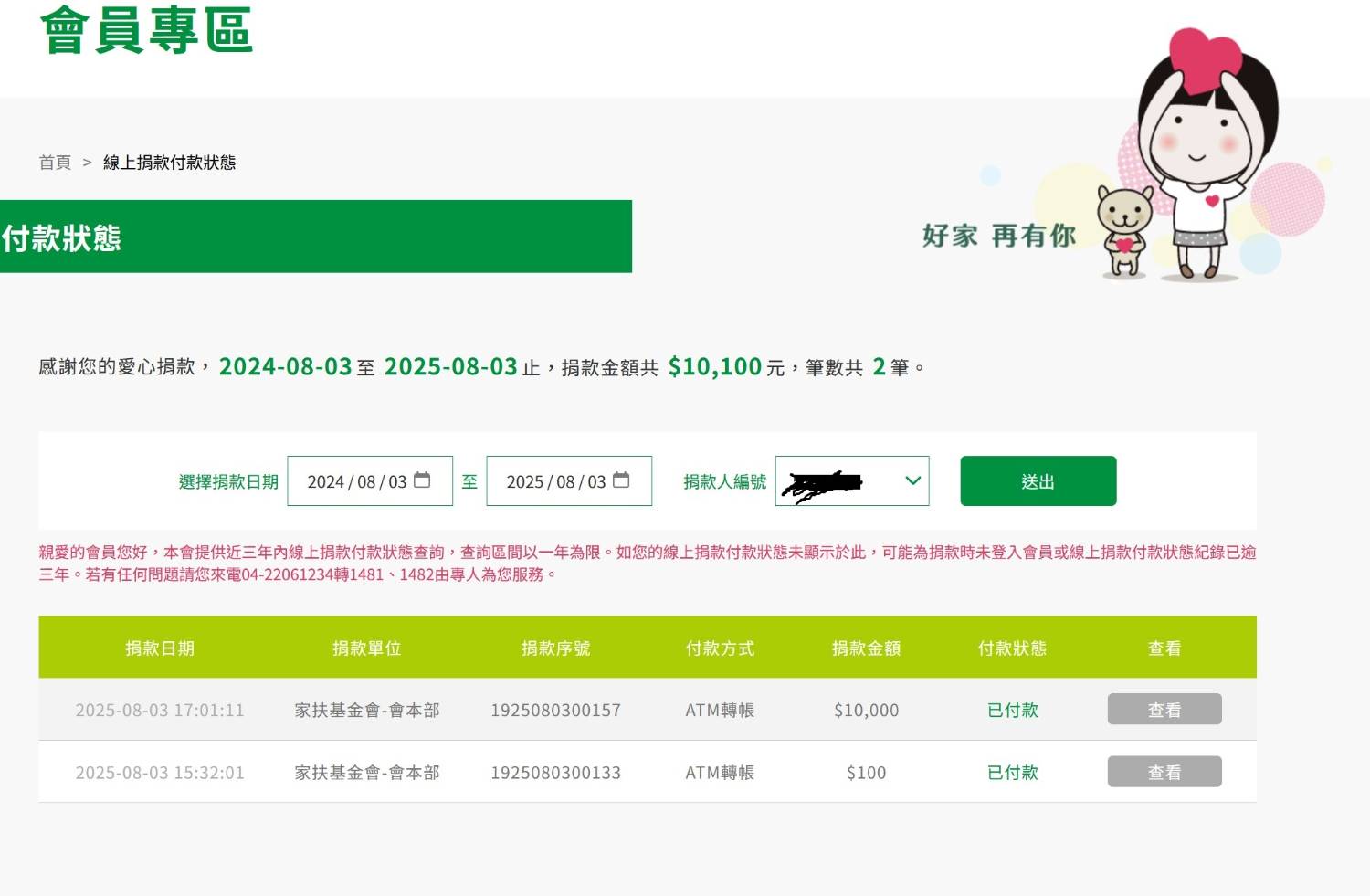Click the 捐款日期 column header
Image resolution: width=1370 pixels, height=896 pixels.
pyautogui.click(x=160, y=648)
